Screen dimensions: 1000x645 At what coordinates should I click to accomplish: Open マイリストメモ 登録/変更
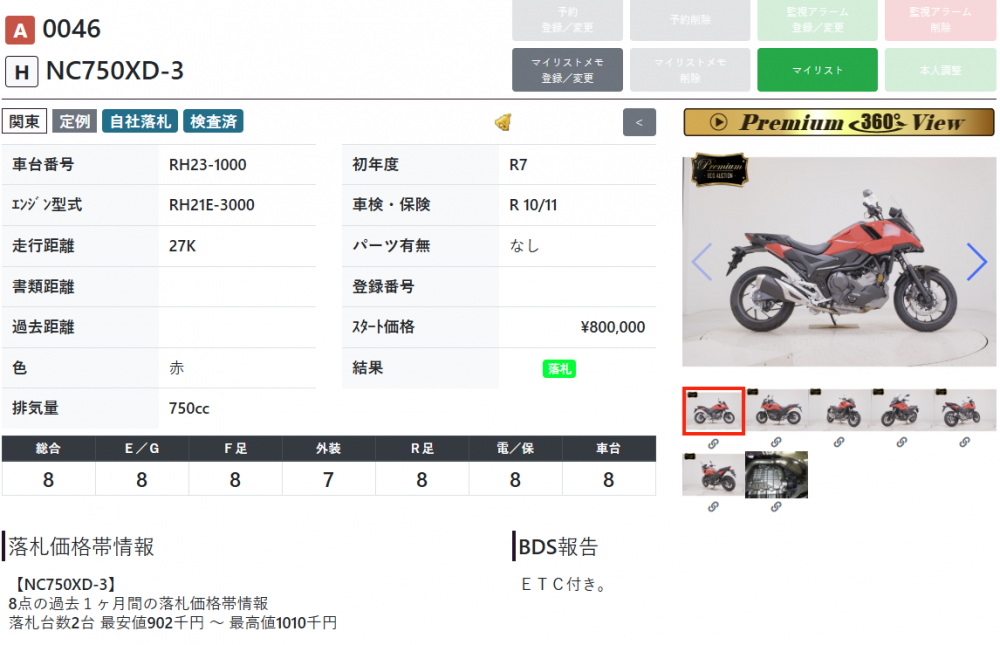click(567, 70)
